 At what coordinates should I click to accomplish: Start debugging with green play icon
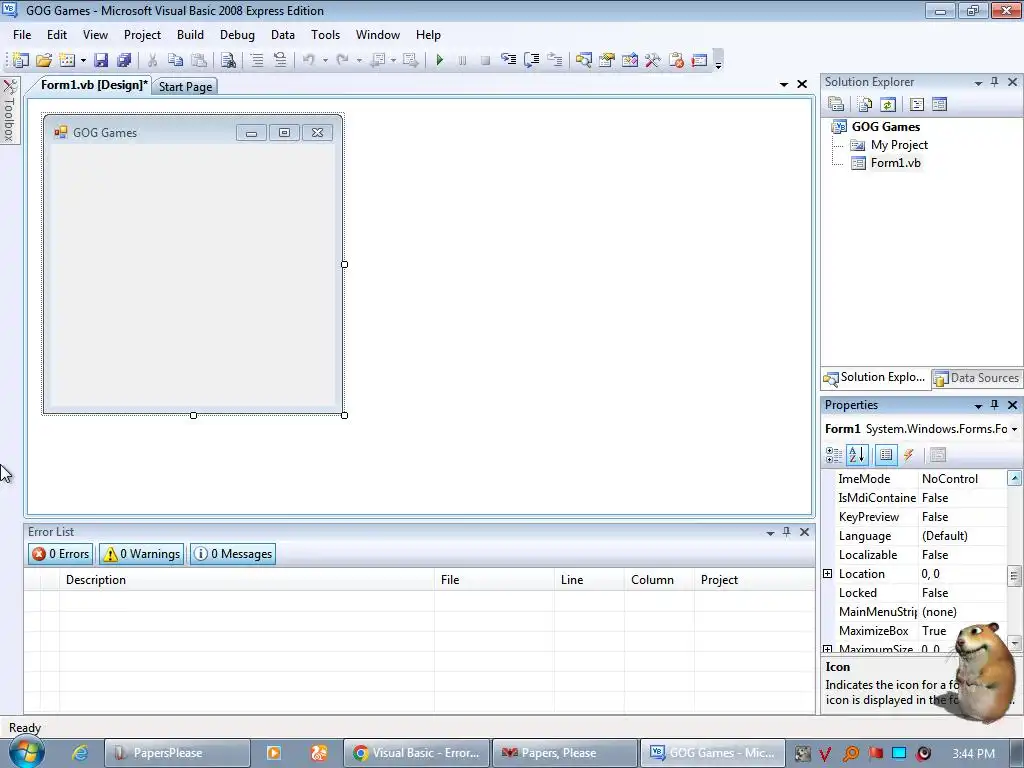click(x=440, y=60)
